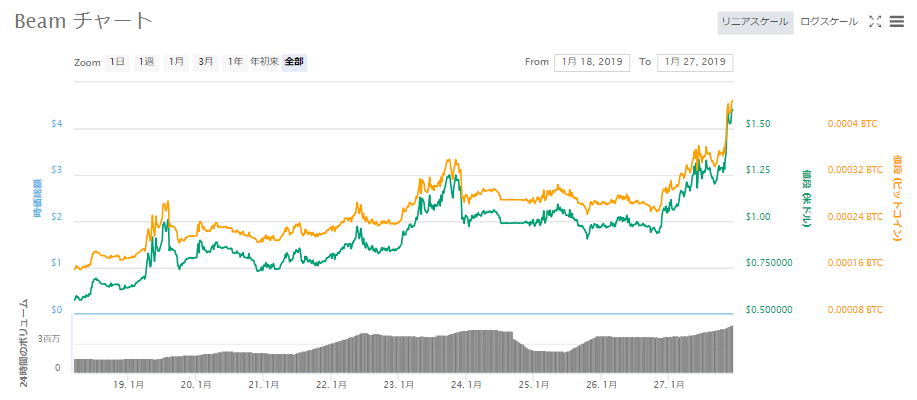Open the hamburger chart export menu
The width and height of the screenshot is (917, 400).
tap(896, 21)
